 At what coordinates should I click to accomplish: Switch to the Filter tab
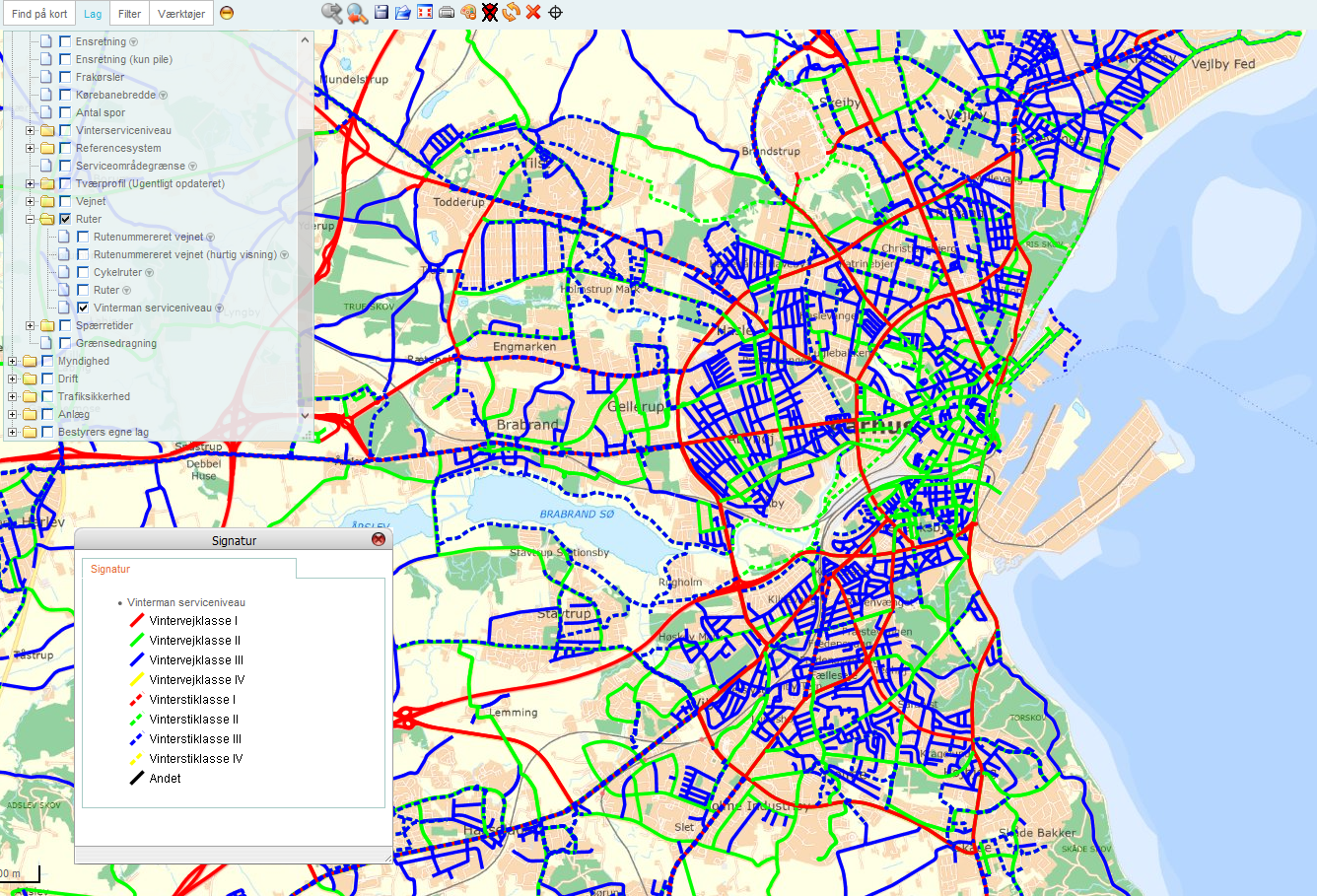coord(129,14)
